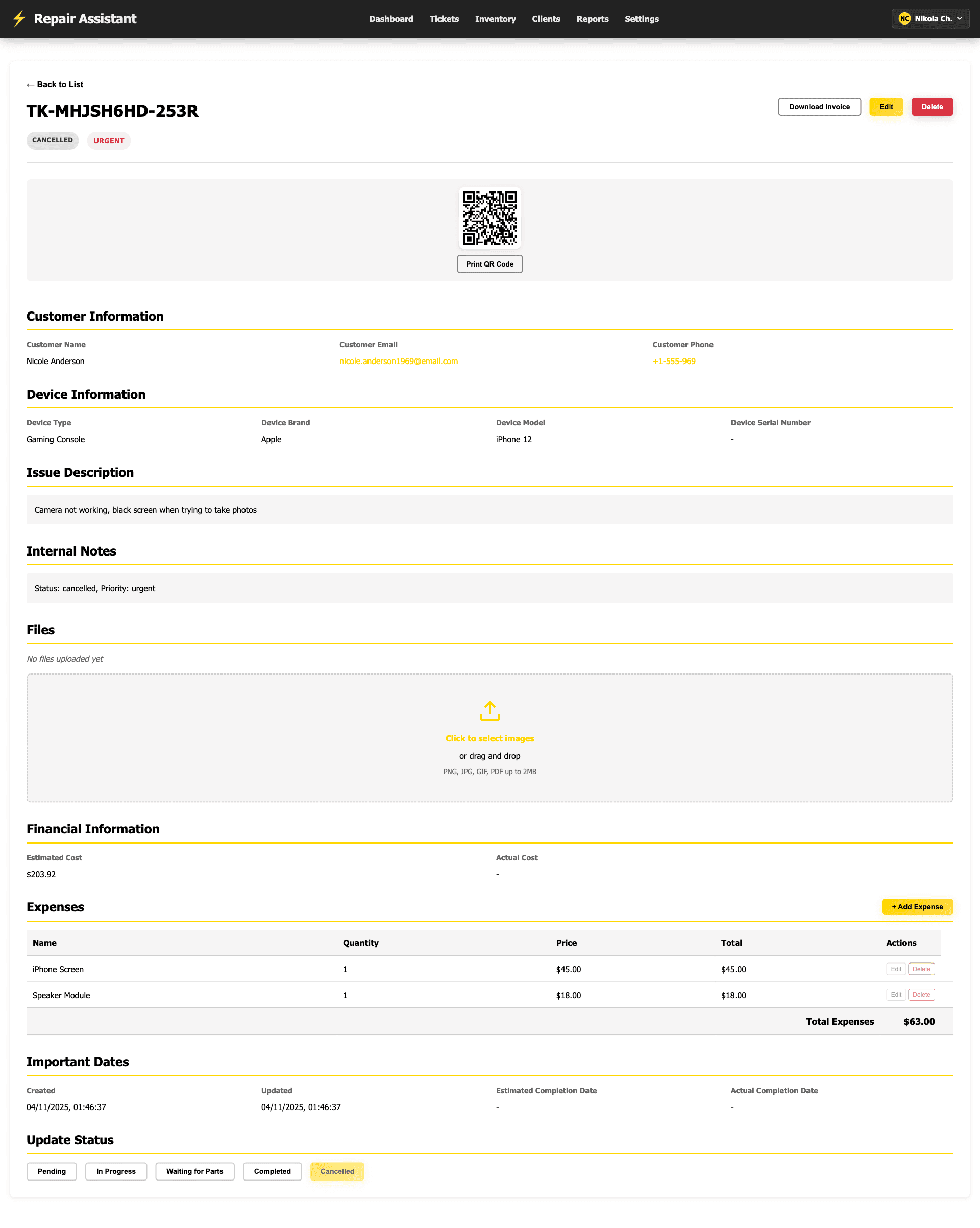
Task: Select the Waiting for Parts status toggle
Action: pos(195,1172)
